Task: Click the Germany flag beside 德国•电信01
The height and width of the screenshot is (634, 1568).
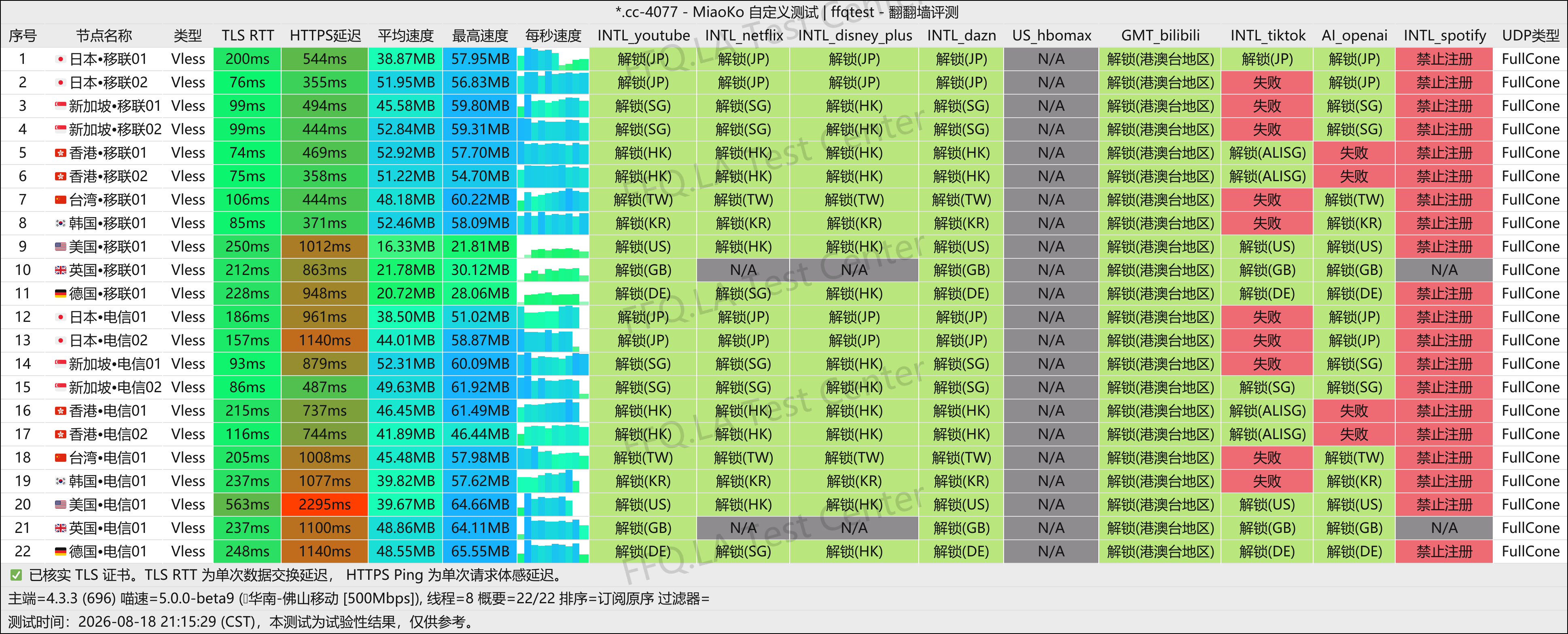Action: click(x=60, y=551)
